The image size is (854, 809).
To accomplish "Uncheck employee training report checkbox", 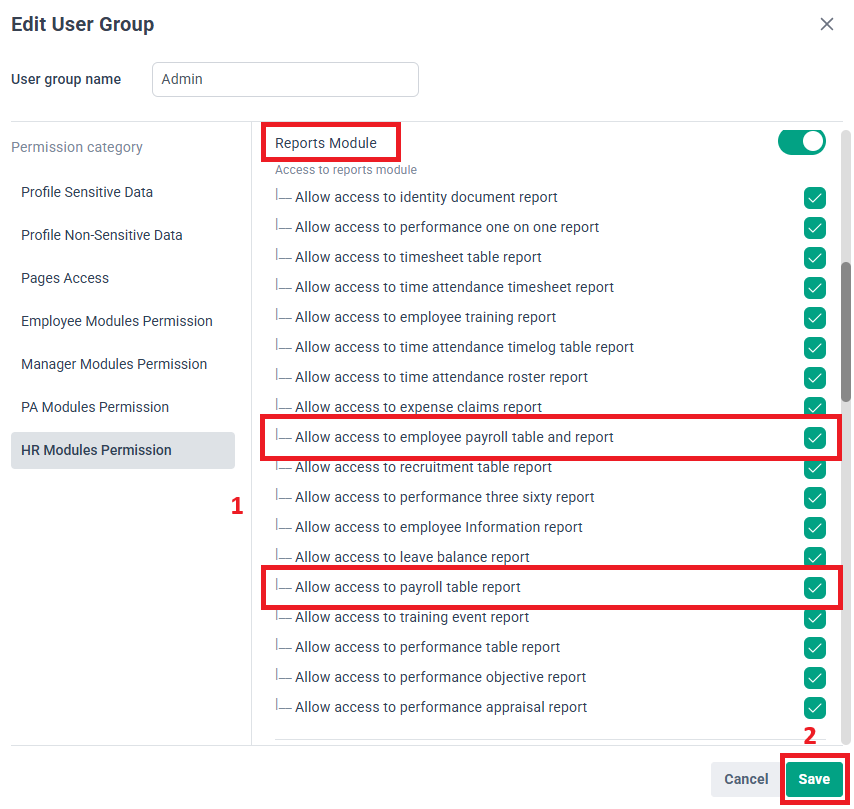I will coord(814,318).
